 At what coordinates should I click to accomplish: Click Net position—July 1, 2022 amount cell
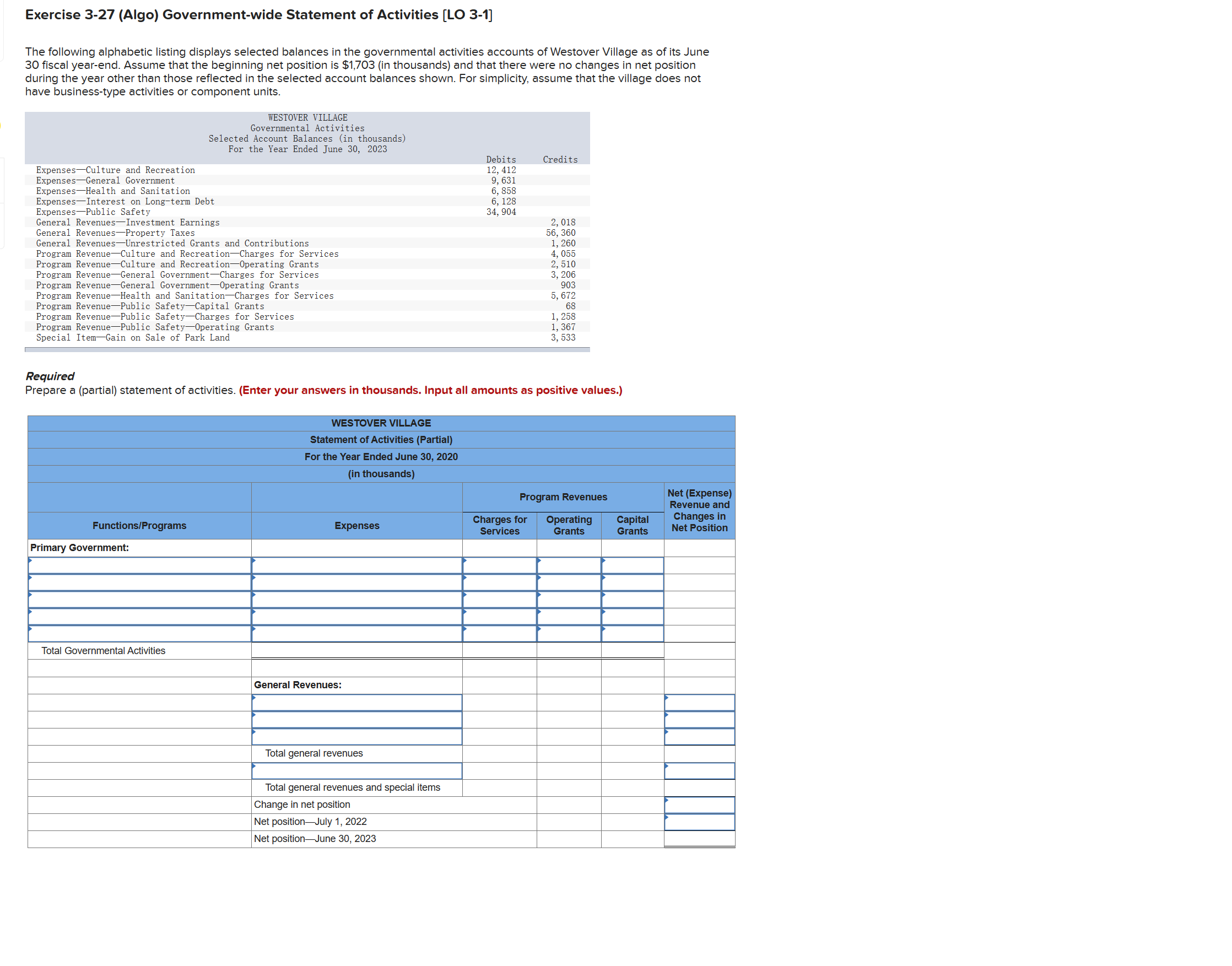tap(699, 822)
